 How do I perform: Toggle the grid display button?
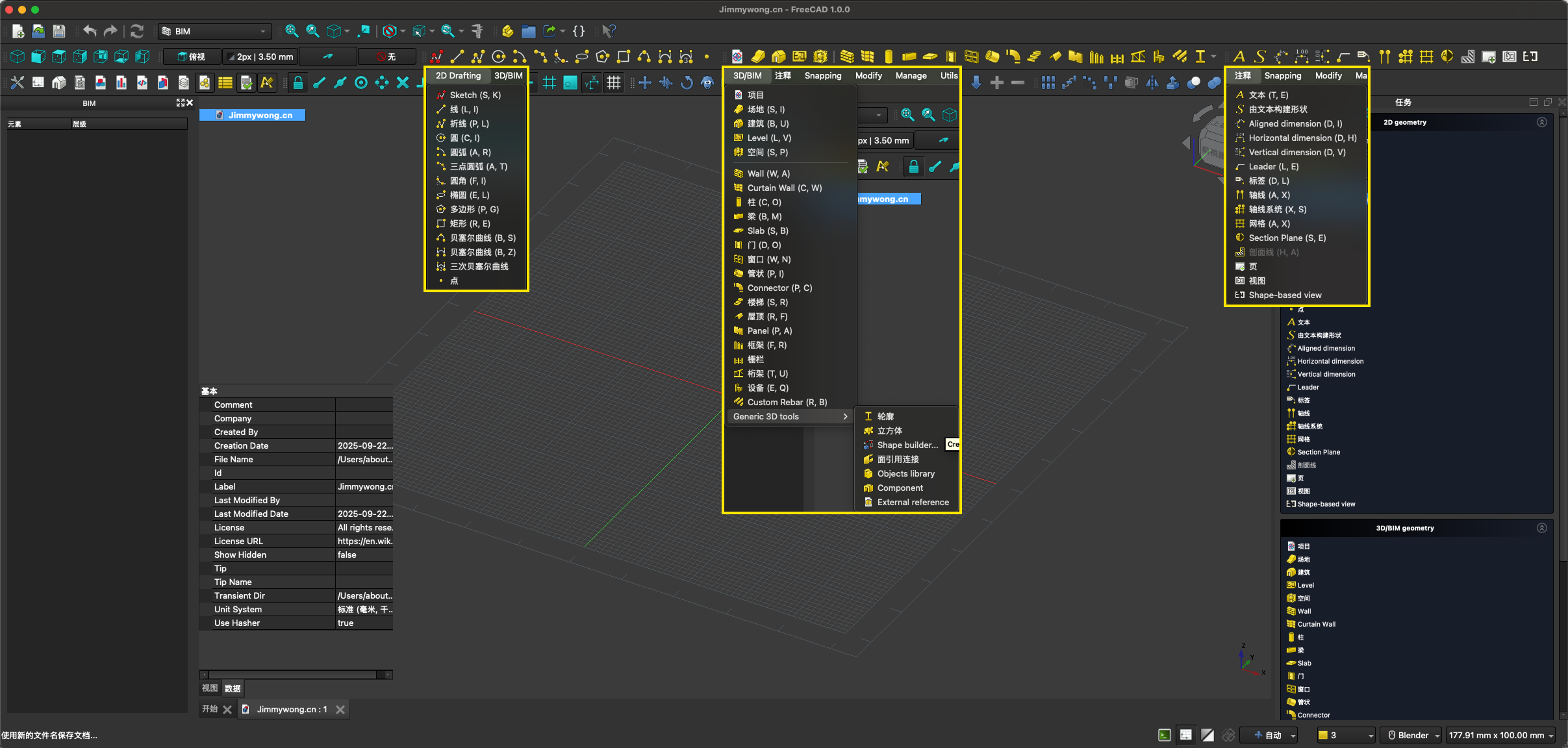pyautogui.click(x=613, y=83)
